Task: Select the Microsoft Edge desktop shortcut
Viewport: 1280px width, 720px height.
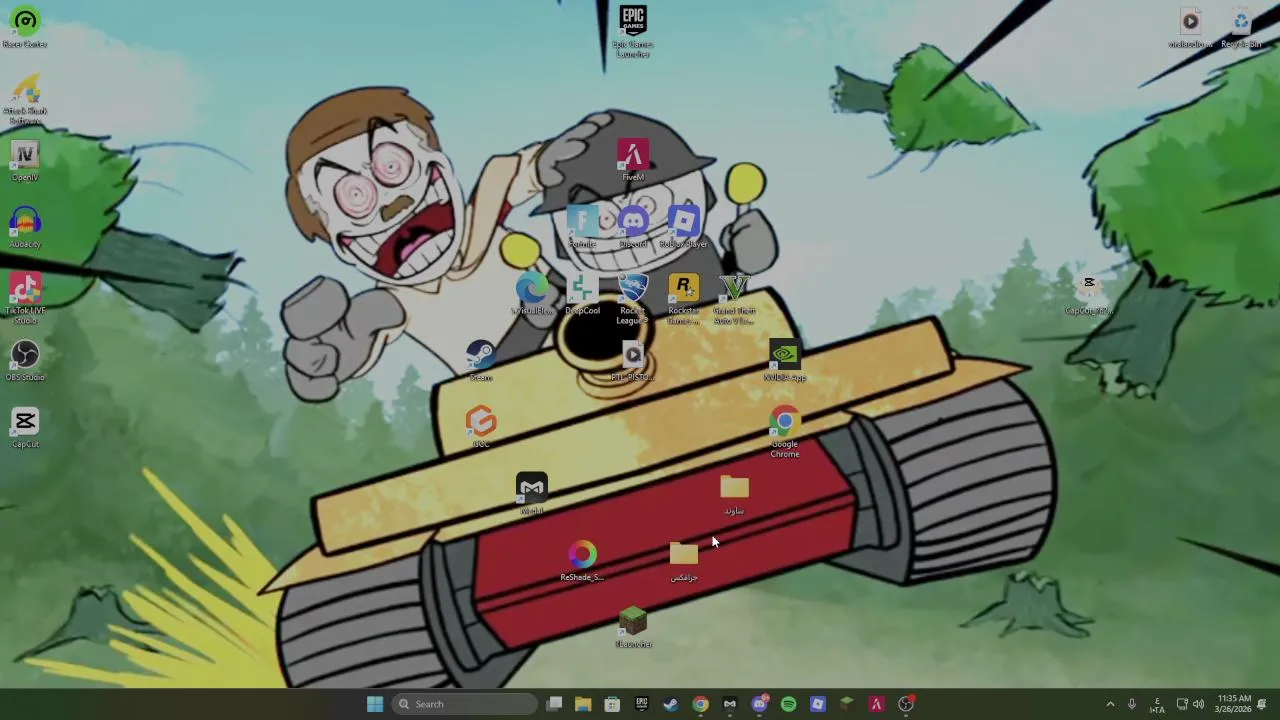Action: pos(531,295)
